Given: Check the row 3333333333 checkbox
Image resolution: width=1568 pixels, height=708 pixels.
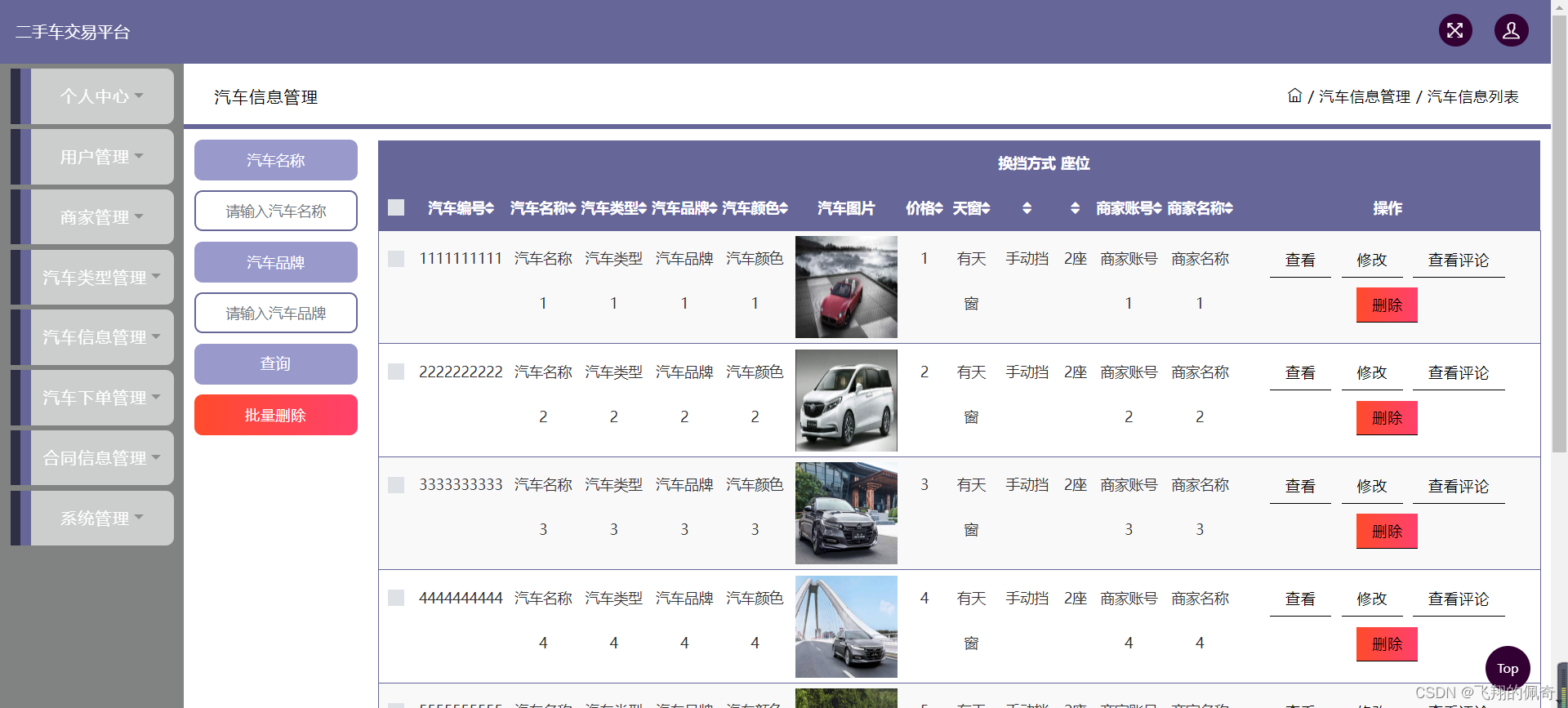Looking at the screenshot, I should coord(396,485).
